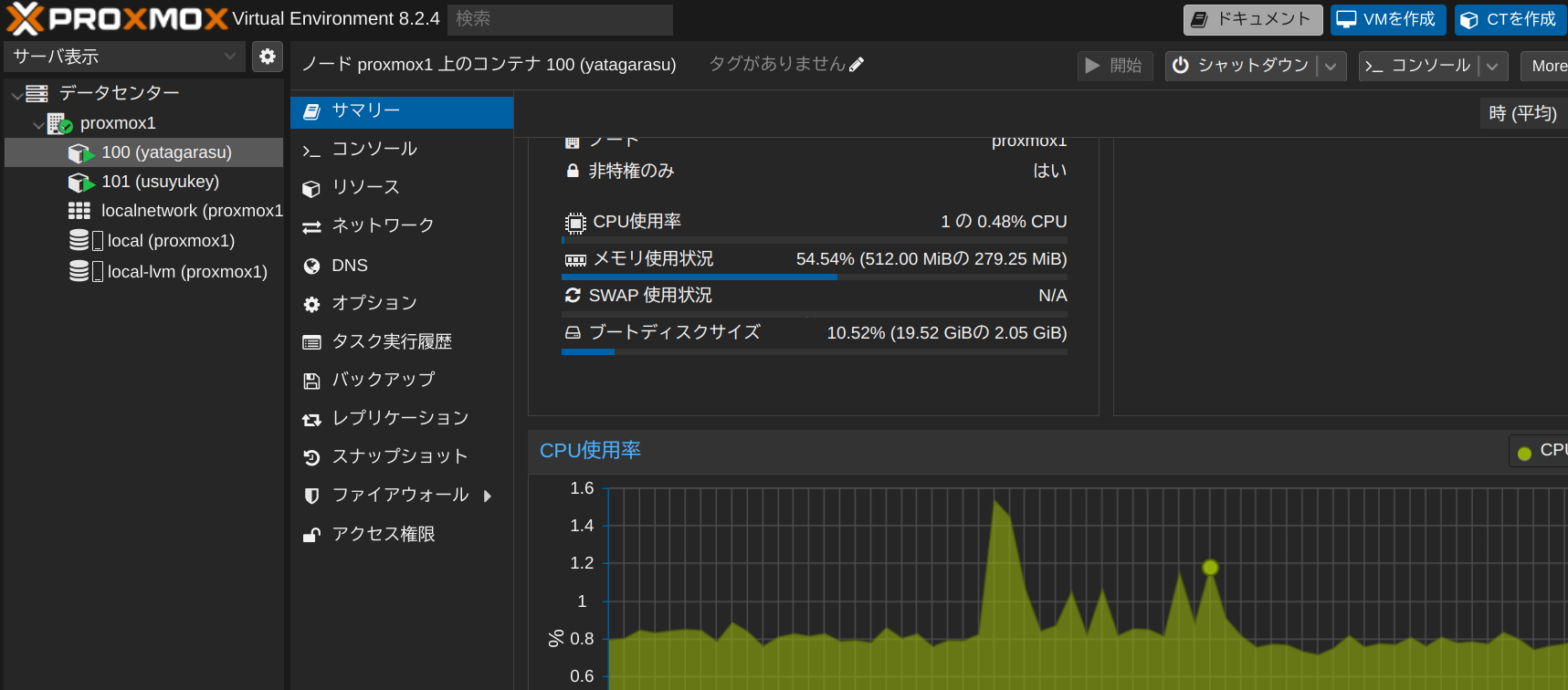
Task: Open the オプション menu item
Action: coord(402,303)
